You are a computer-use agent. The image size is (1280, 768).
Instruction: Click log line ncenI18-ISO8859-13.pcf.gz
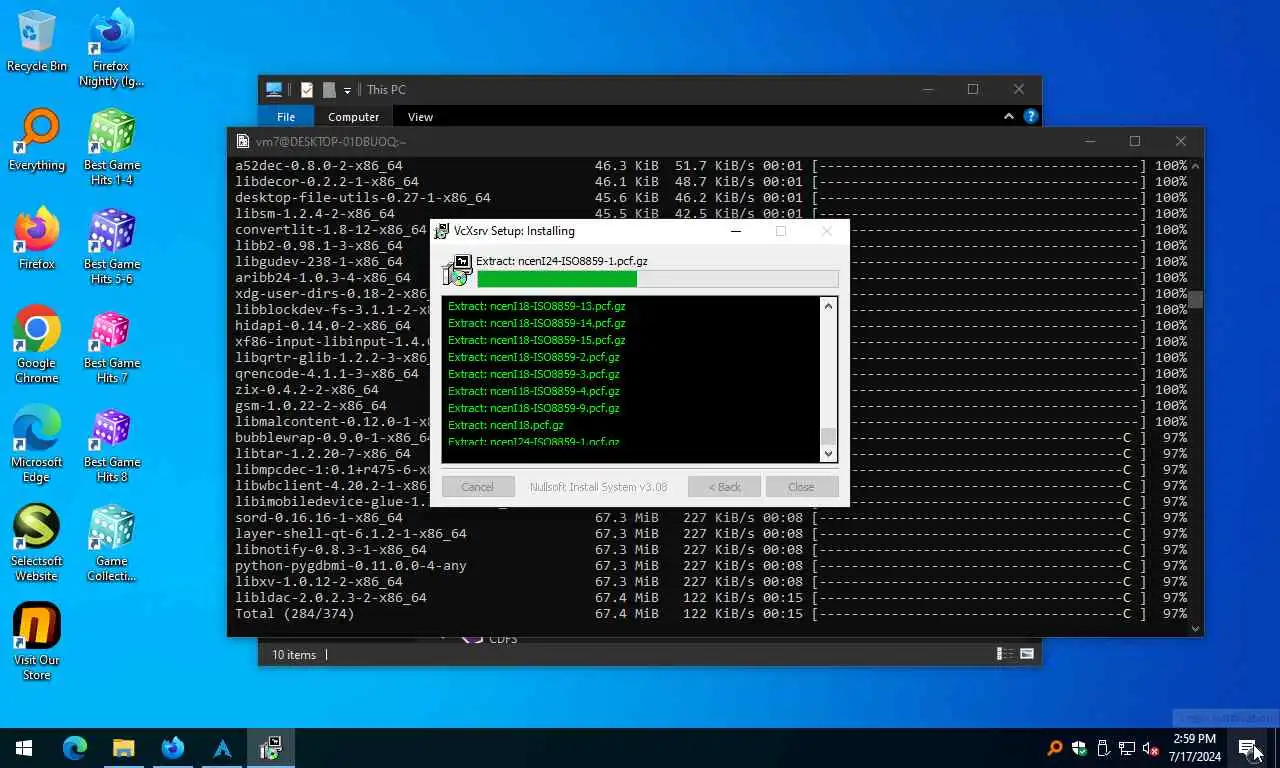pyautogui.click(x=536, y=306)
